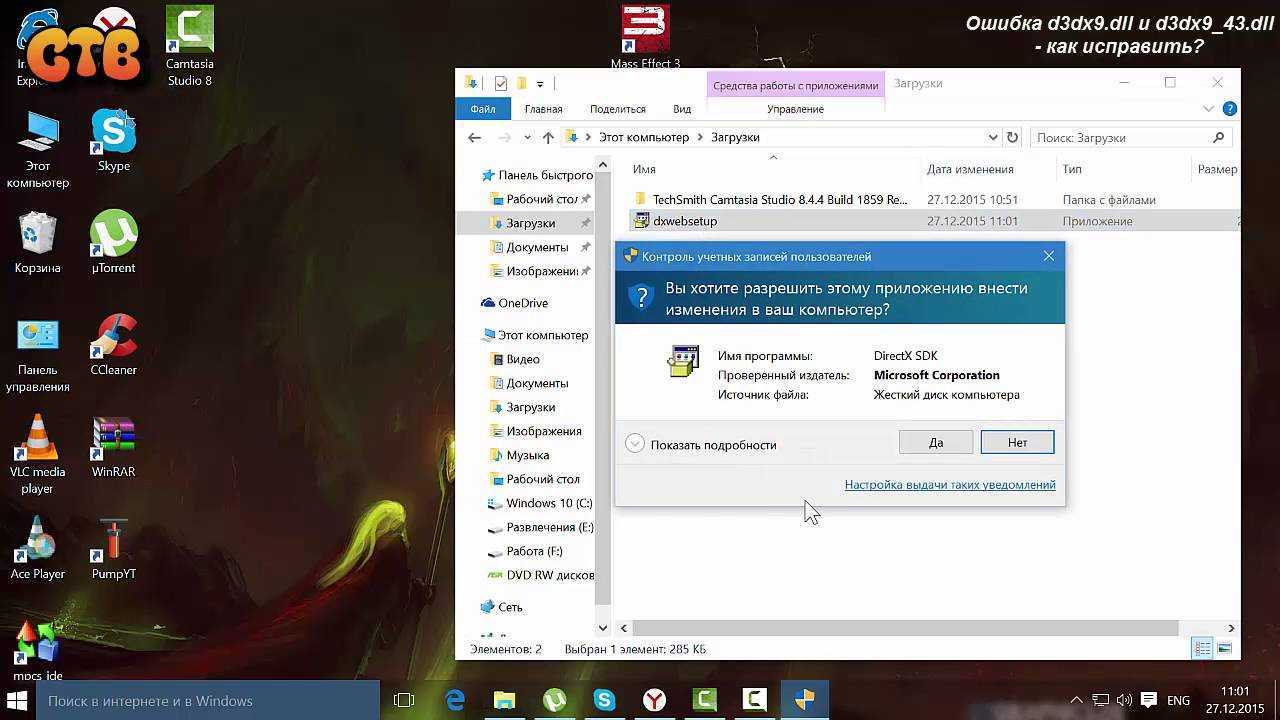Open recent locations dropdown arrow
Image resolution: width=1280 pixels, height=720 pixels.
527,137
